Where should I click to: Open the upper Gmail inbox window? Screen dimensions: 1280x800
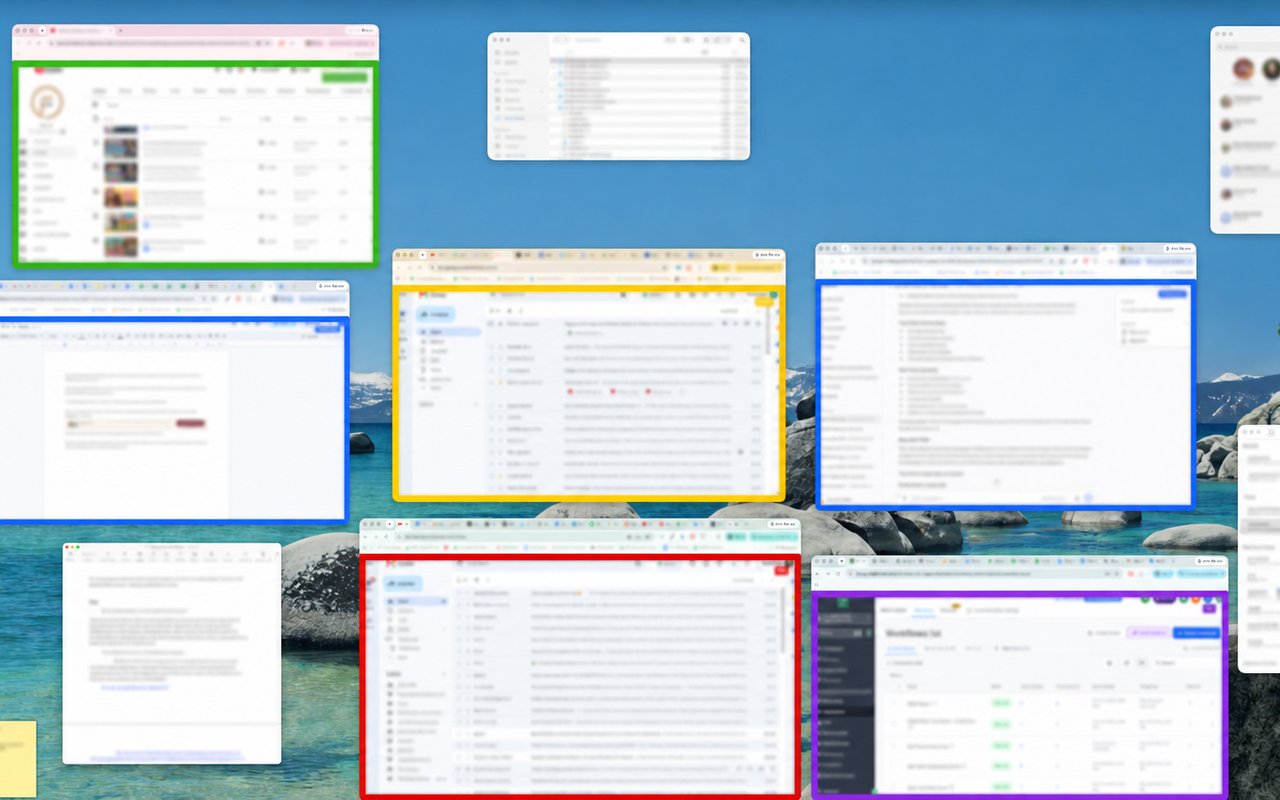[589, 375]
